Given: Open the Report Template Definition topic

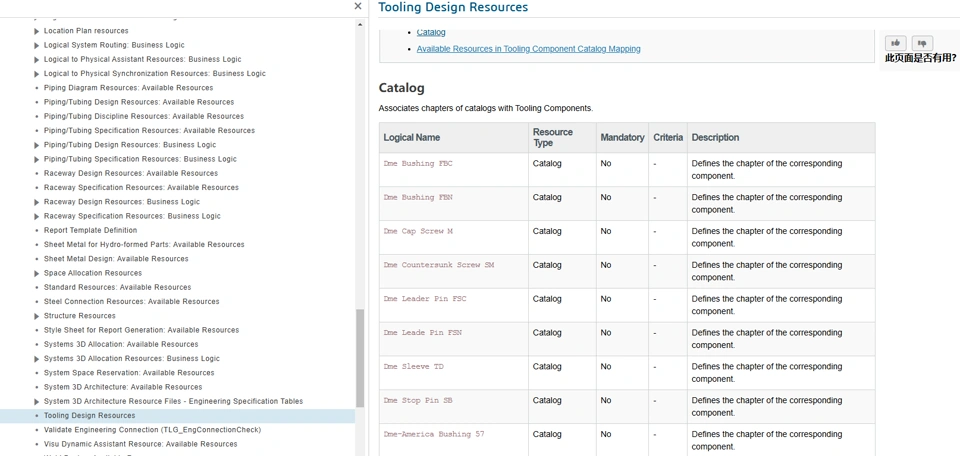Looking at the screenshot, I should [x=90, y=230].
